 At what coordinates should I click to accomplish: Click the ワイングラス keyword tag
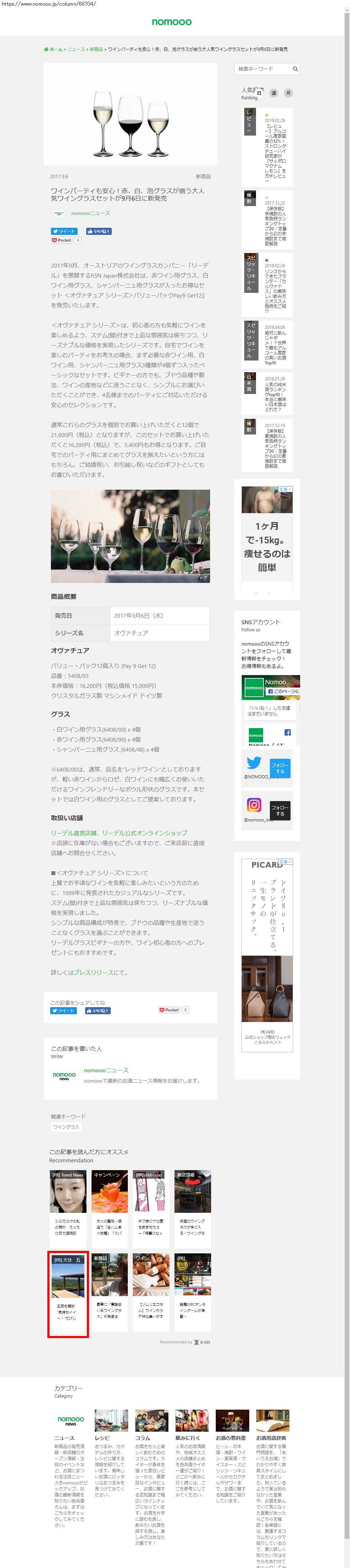coord(66,1127)
